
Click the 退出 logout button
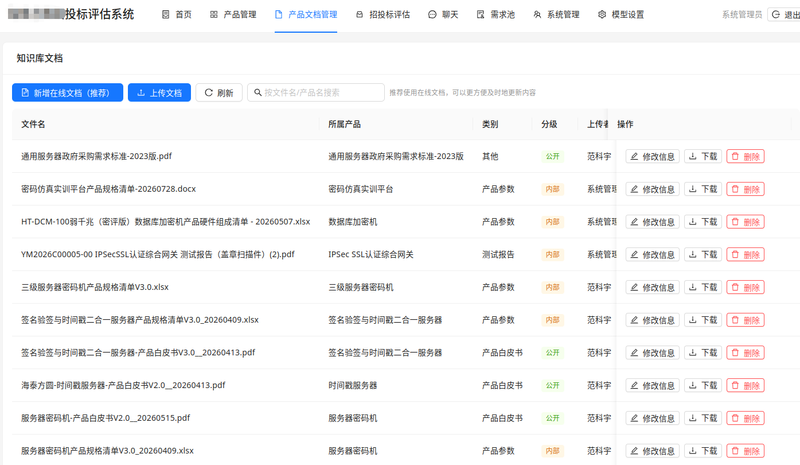click(x=786, y=15)
